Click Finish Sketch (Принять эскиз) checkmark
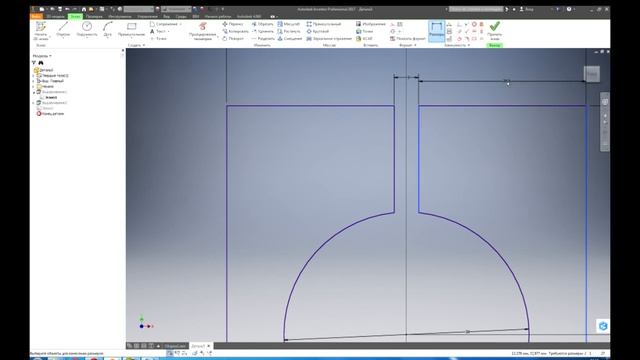 coord(495,30)
